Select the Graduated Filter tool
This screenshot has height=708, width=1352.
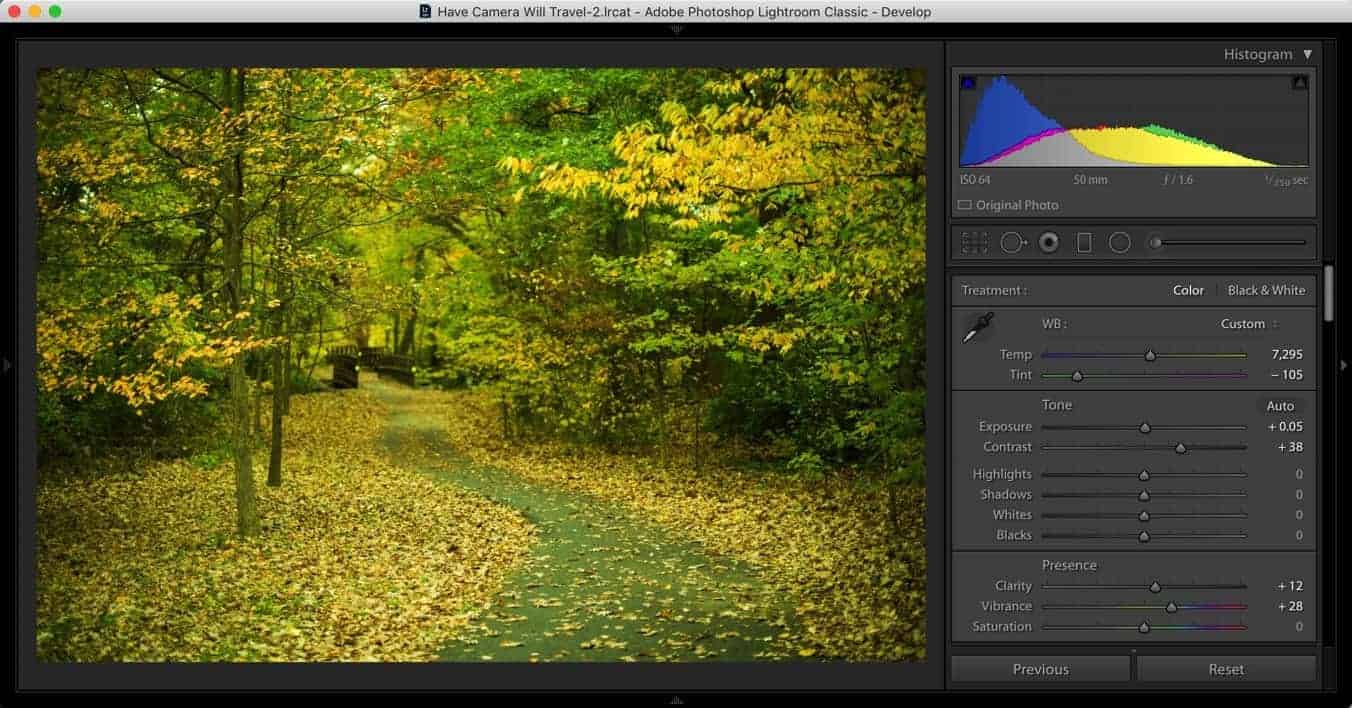coord(1084,242)
